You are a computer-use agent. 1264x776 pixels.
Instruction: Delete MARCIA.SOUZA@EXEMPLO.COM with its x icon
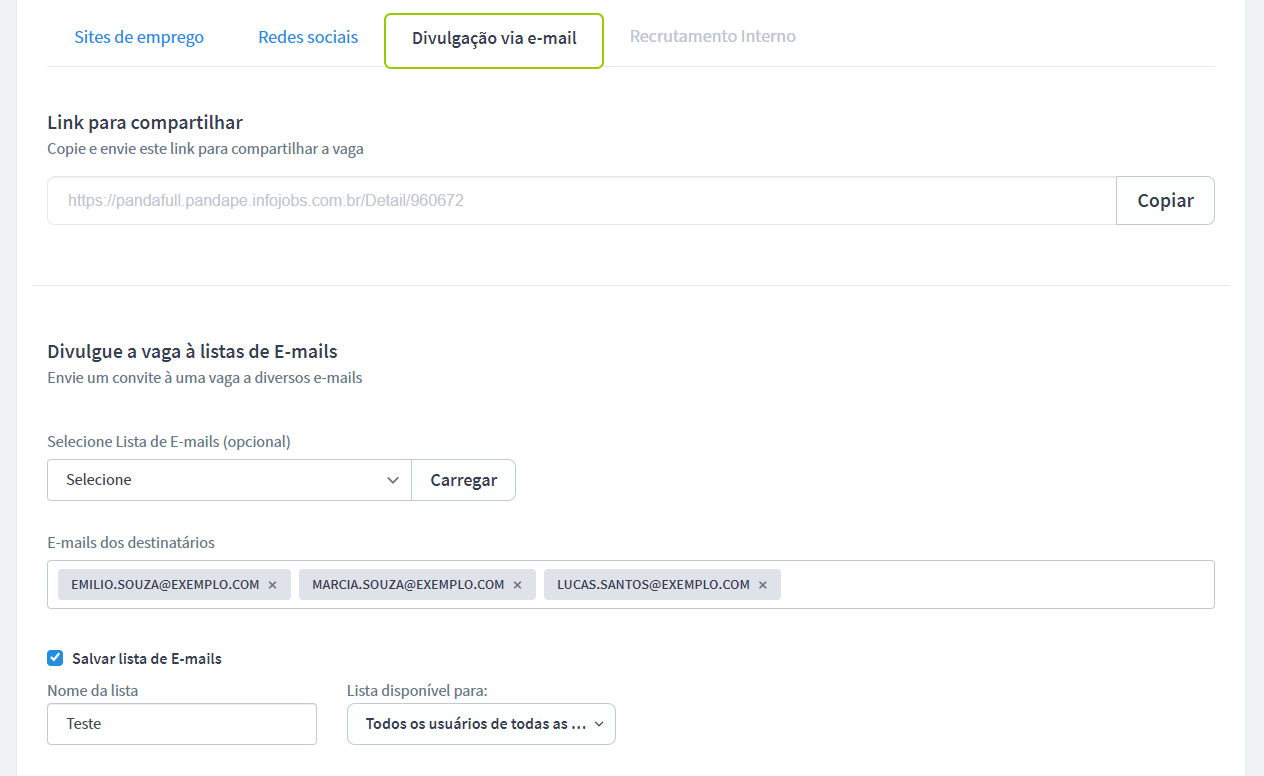pyautogui.click(x=517, y=585)
